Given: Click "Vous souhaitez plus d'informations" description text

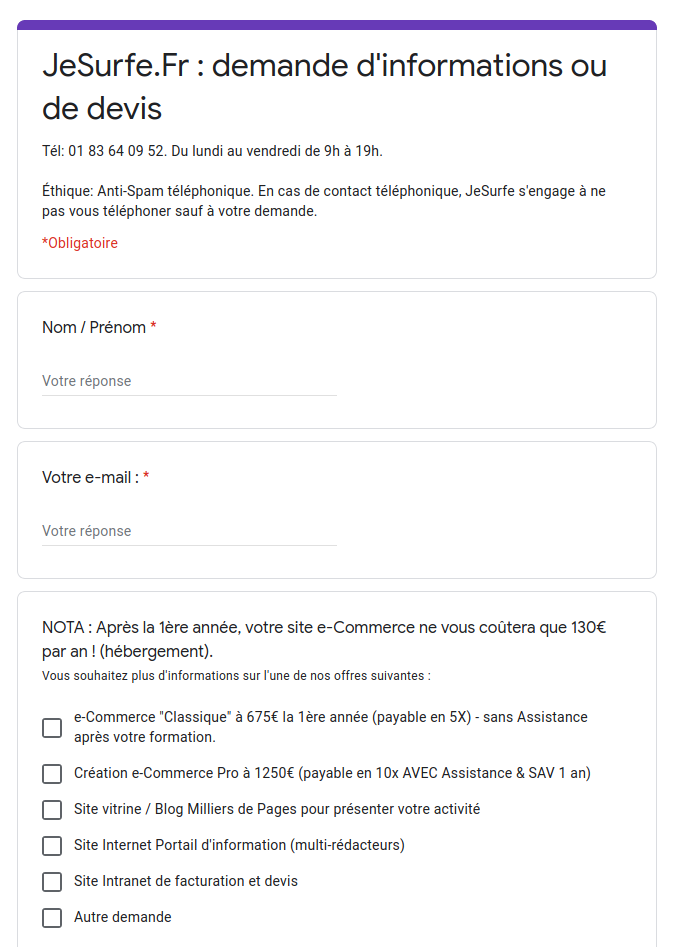Looking at the screenshot, I should (x=236, y=676).
